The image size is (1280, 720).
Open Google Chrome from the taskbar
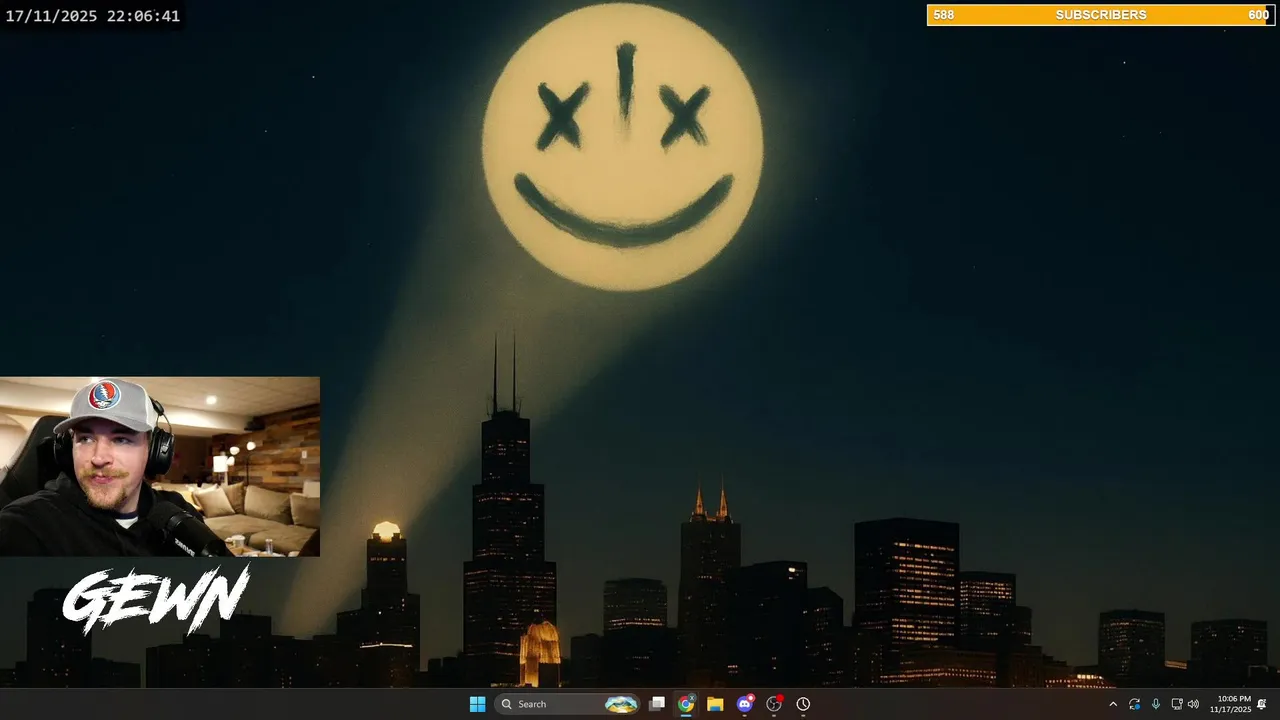click(x=686, y=704)
